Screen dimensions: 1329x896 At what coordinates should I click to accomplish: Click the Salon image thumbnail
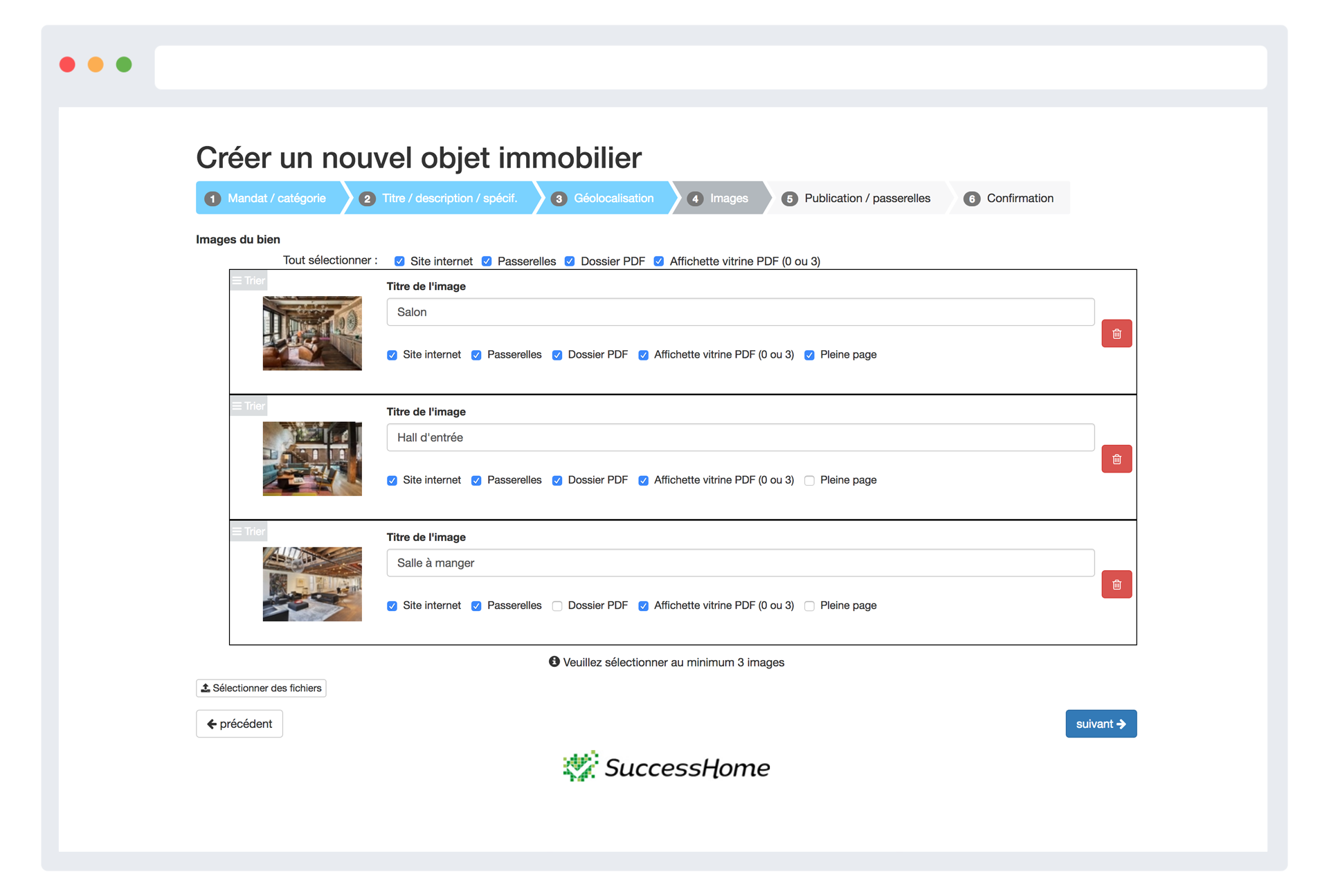tap(312, 333)
